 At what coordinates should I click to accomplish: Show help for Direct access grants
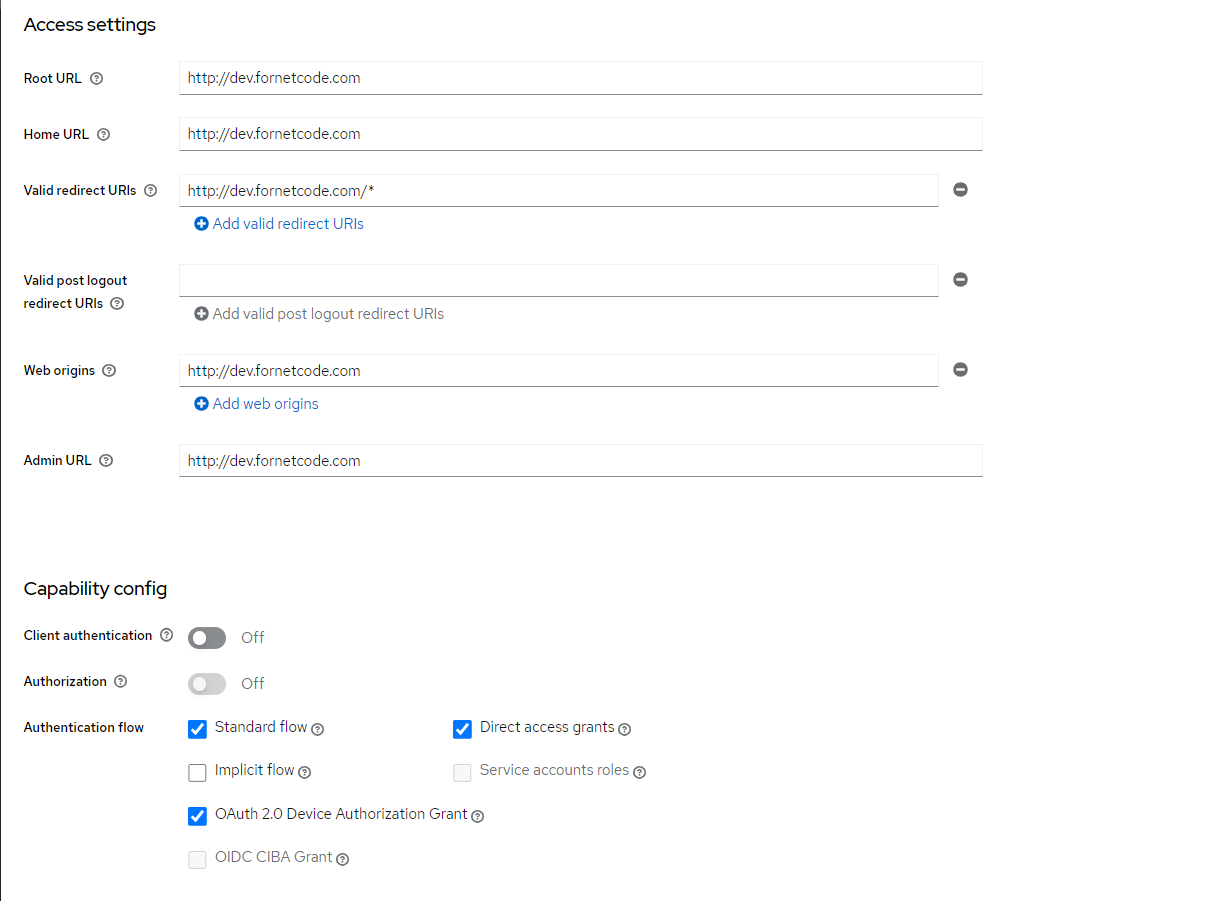pyautogui.click(x=625, y=729)
